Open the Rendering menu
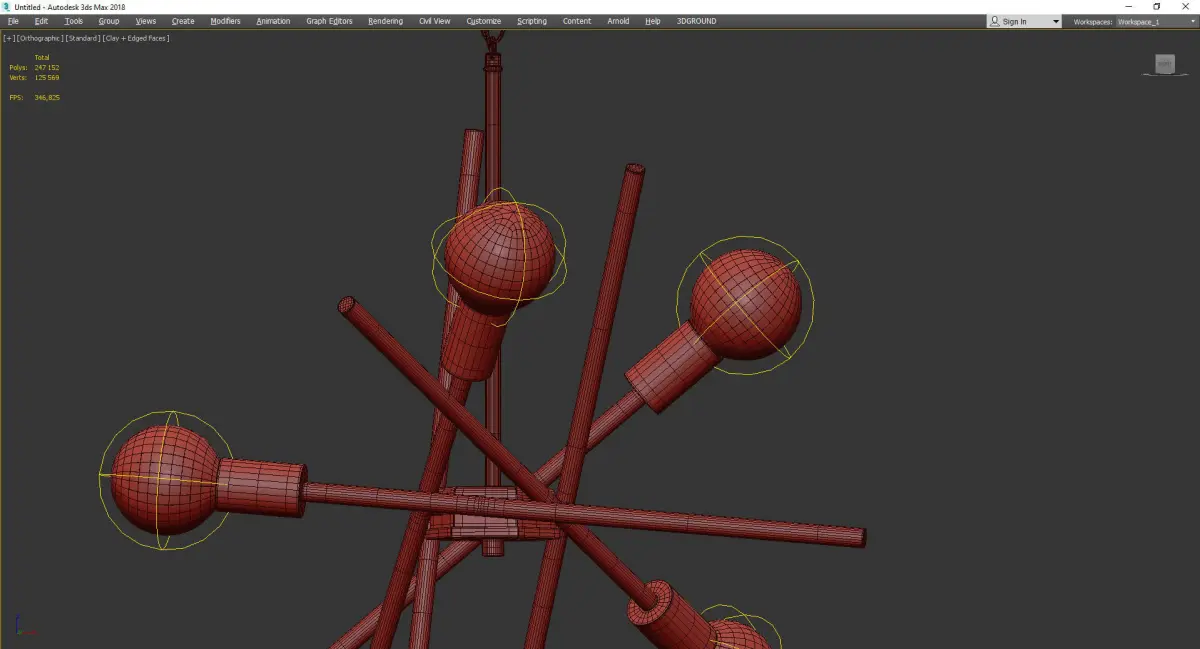This screenshot has width=1200, height=649. [x=385, y=21]
